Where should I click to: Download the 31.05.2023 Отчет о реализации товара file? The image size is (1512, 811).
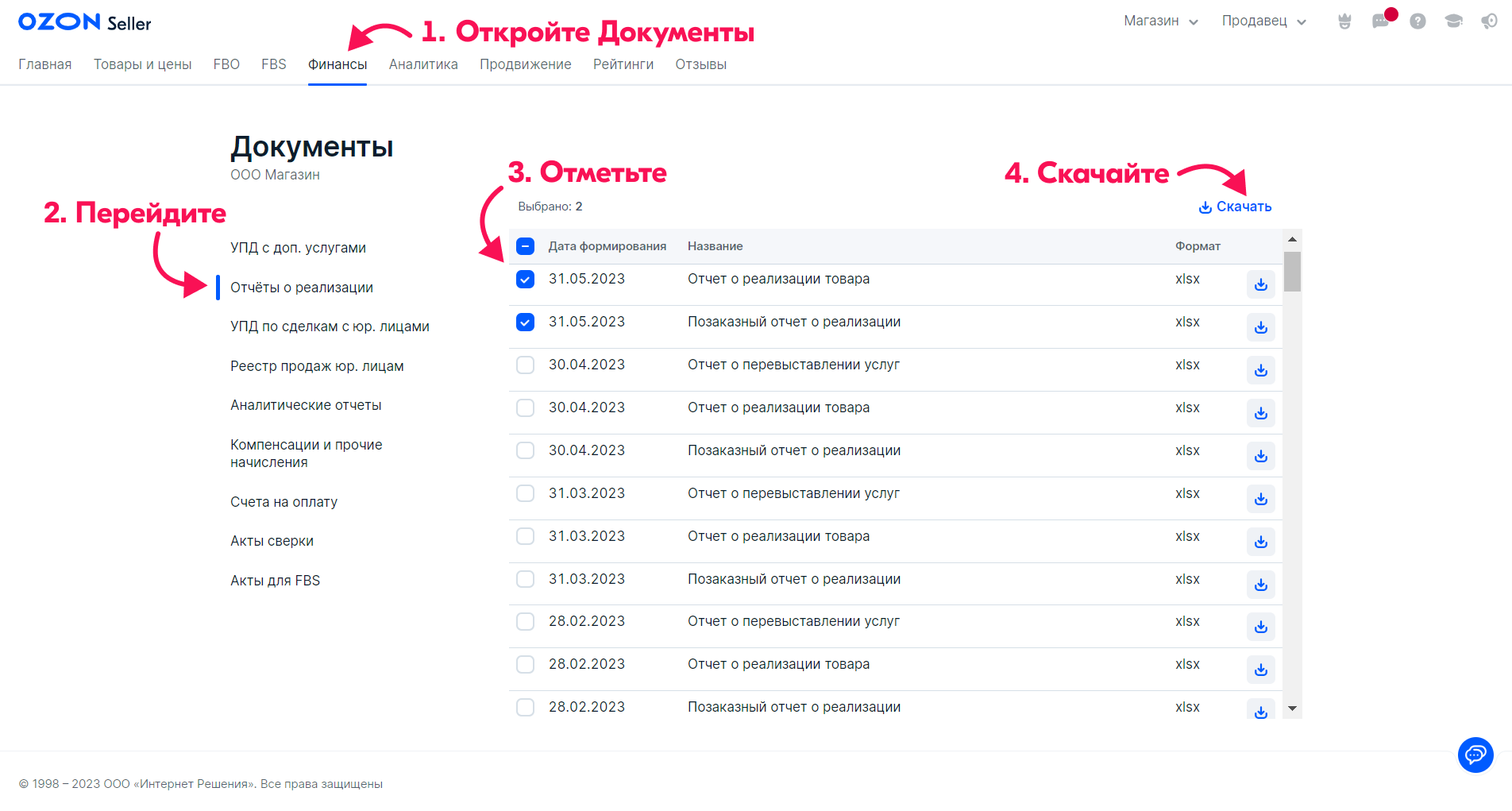[1260, 284]
